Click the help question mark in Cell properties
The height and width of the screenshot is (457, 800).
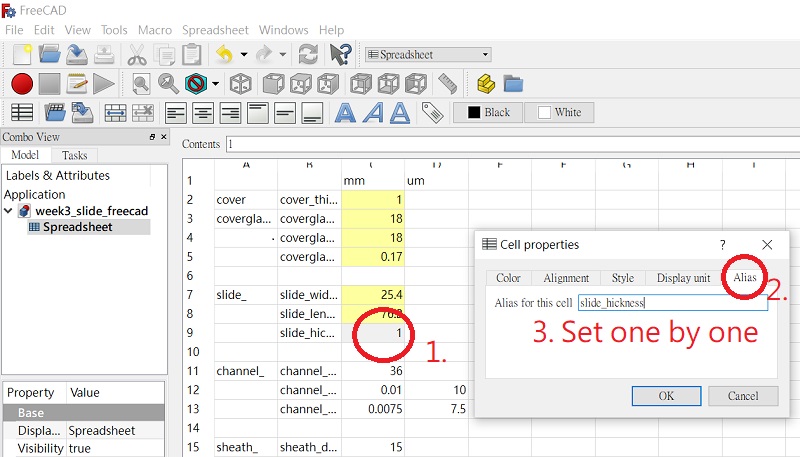tap(722, 245)
